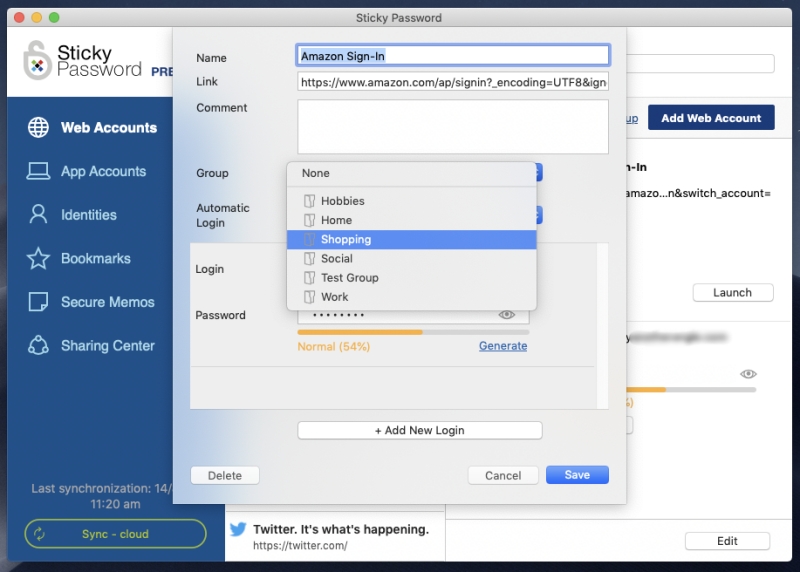The height and width of the screenshot is (572, 800).
Task: Start Sync - cloud
Action: 115,534
